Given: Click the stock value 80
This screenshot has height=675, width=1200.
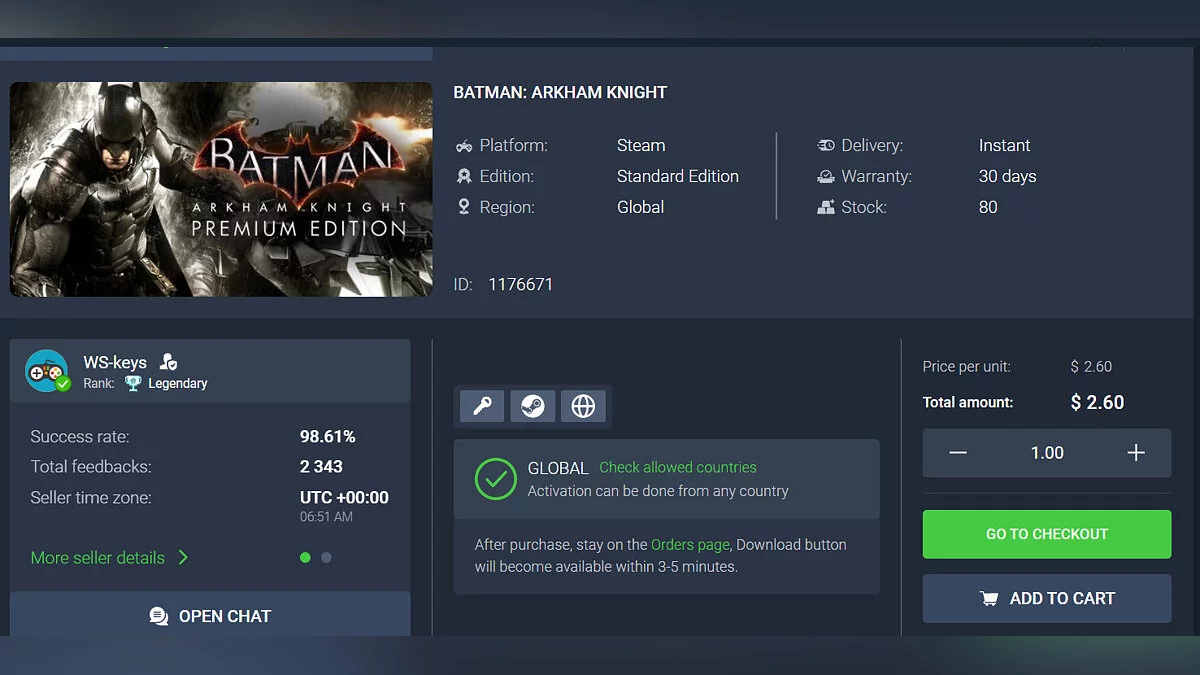Looking at the screenshot, I should [988, 207].
